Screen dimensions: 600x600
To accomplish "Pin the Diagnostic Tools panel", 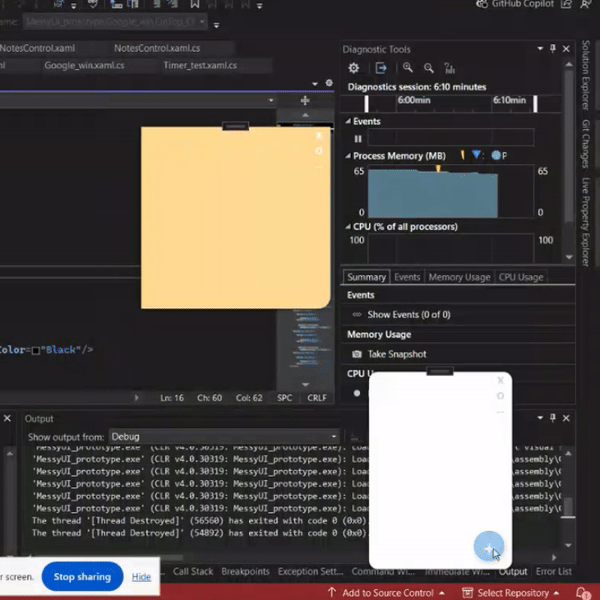I will 553,49.
